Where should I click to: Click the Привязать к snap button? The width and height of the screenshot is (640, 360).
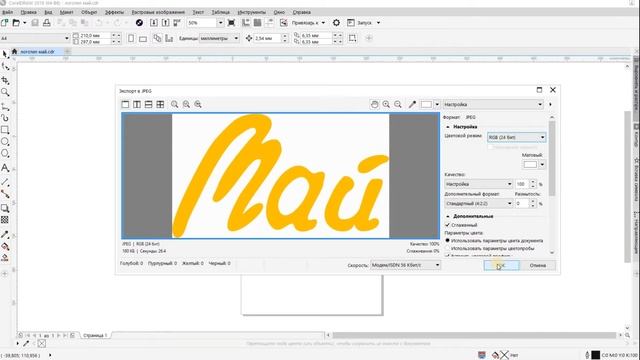[x=308, y=23]
